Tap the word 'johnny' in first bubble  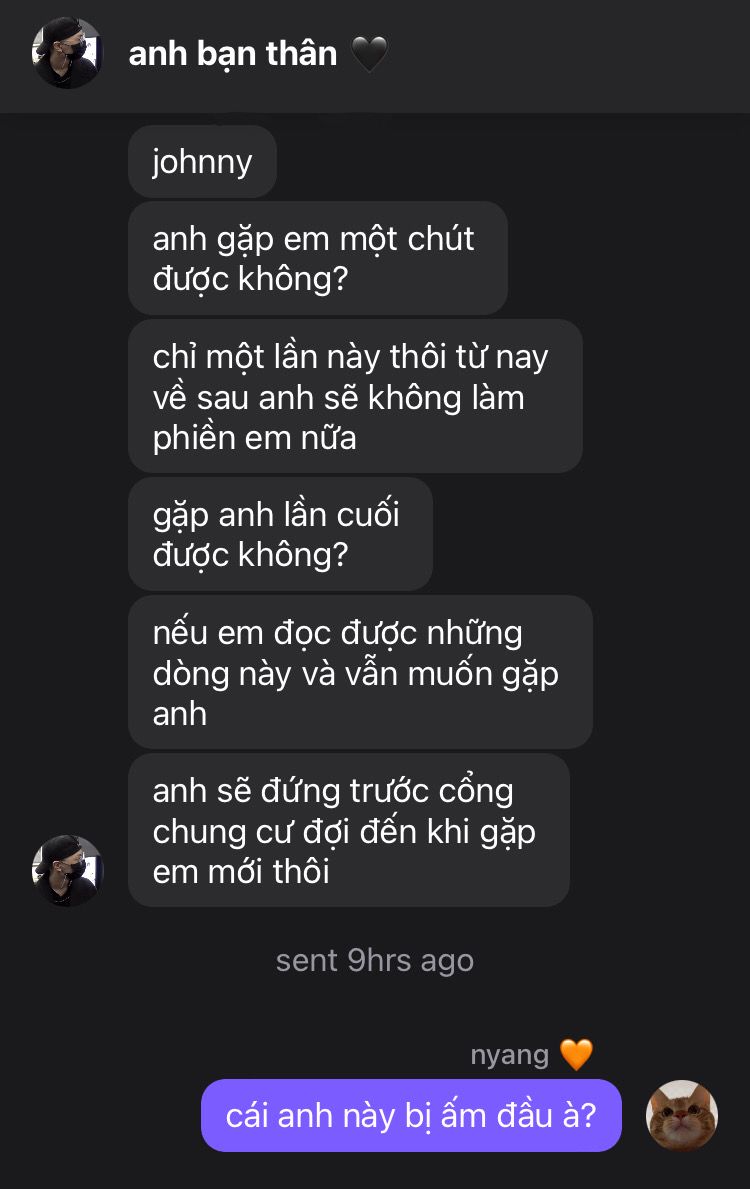(x=202, y=162)
